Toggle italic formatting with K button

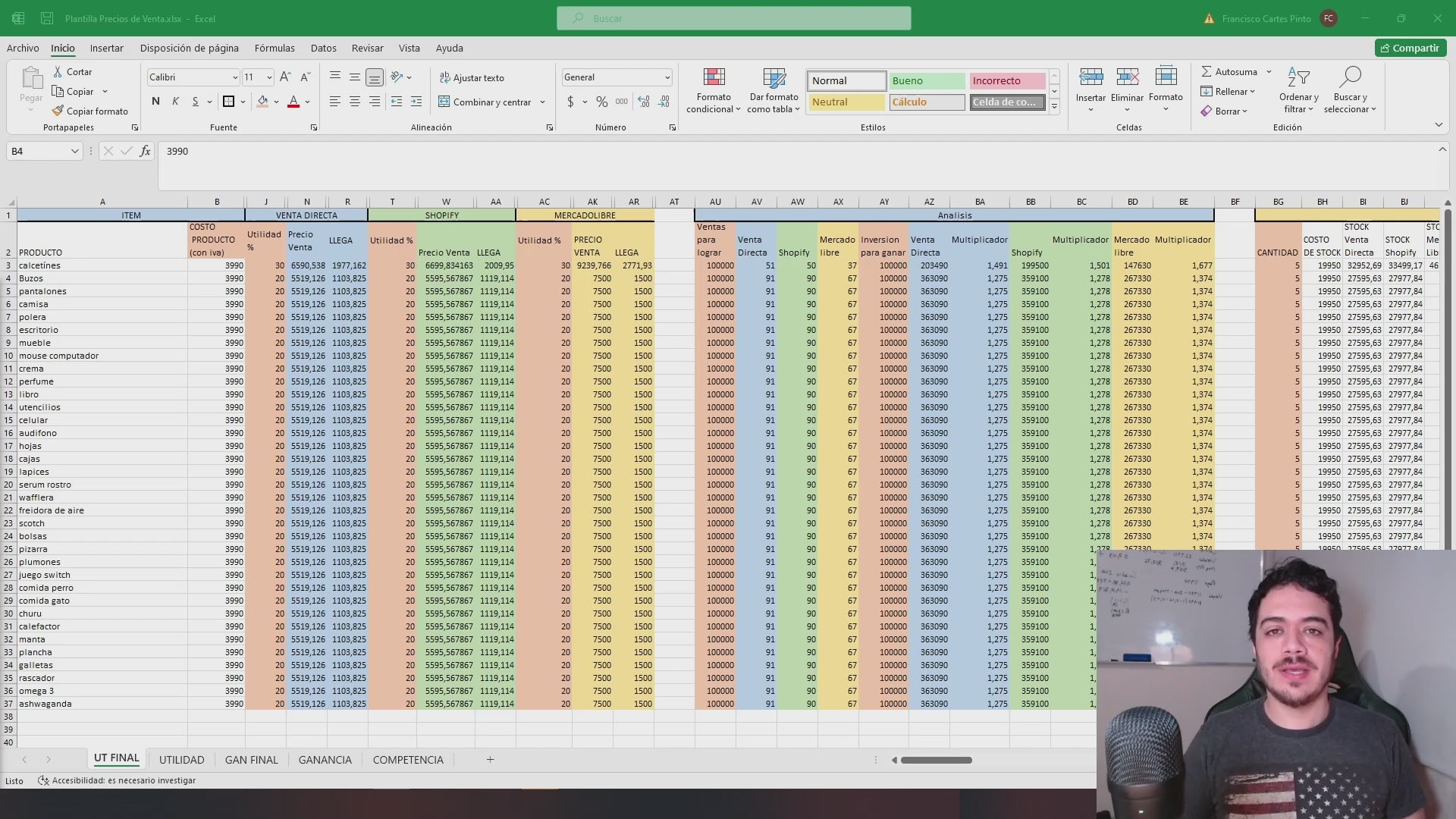click(x=175, y=102)
